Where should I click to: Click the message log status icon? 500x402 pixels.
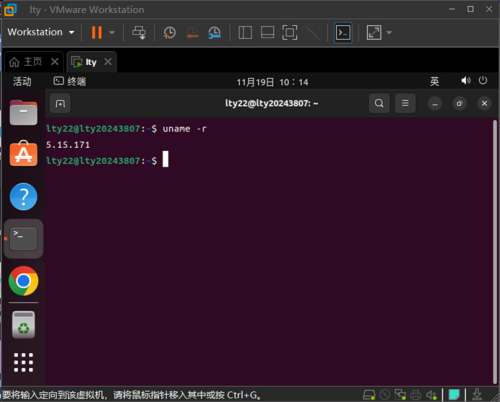coord(454,395)
